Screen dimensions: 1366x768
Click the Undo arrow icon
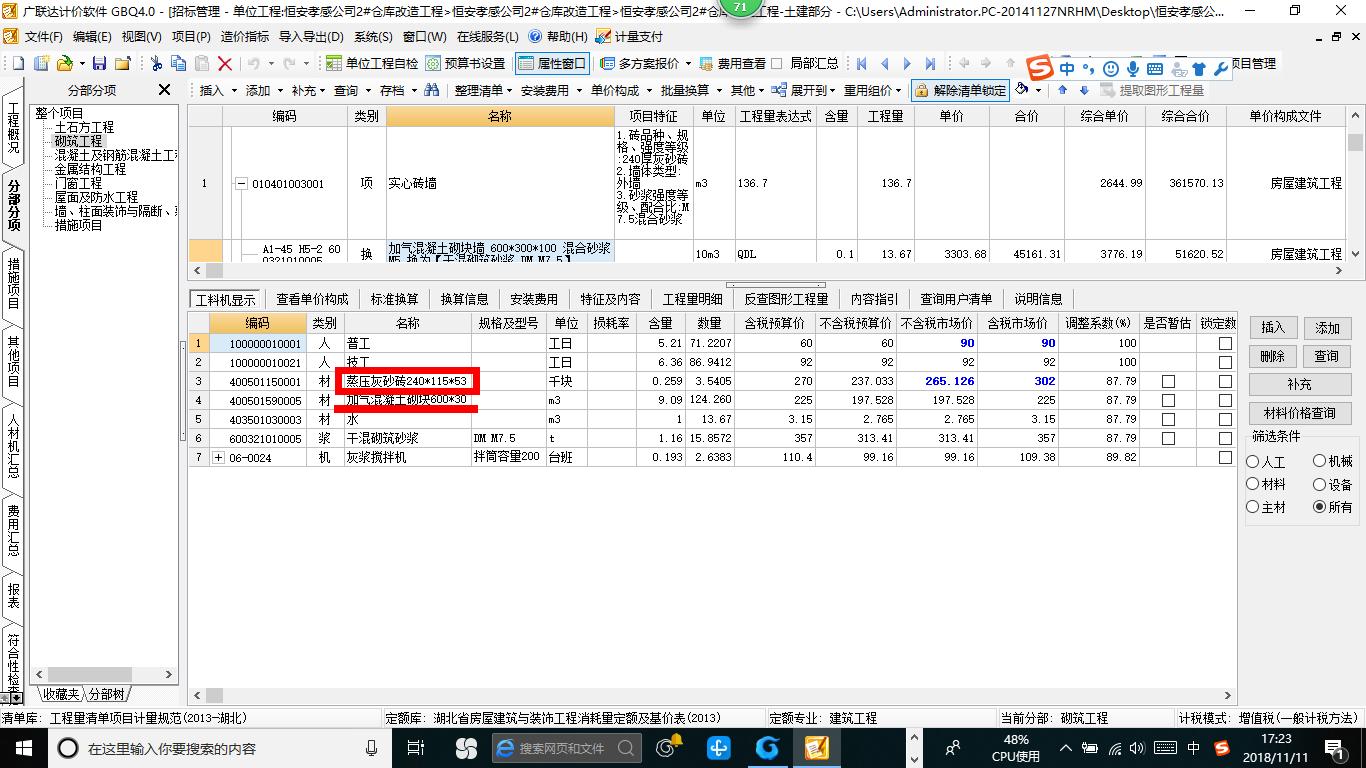coord(253,63)
